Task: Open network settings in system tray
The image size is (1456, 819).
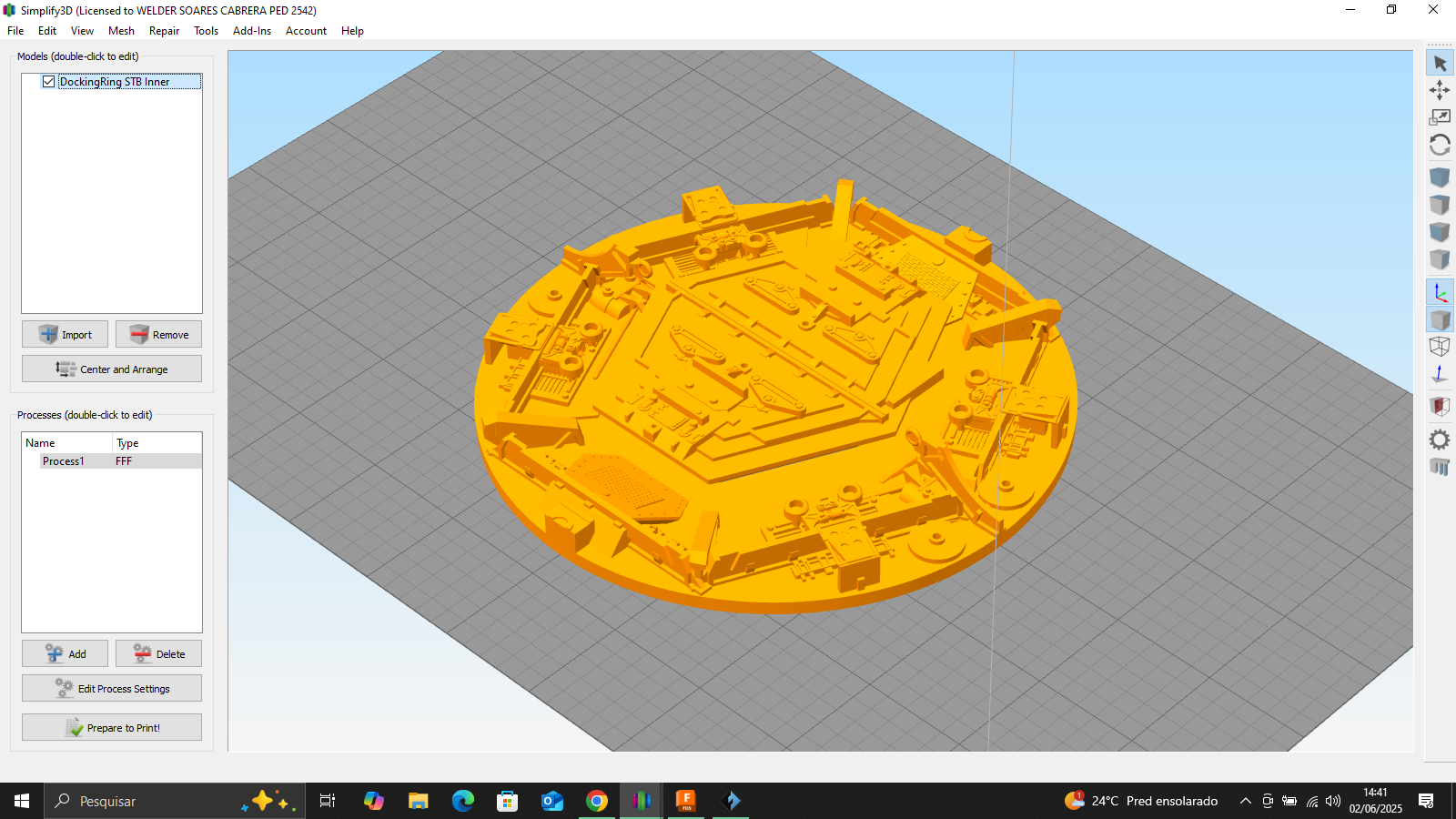Action: (1311, 801)
